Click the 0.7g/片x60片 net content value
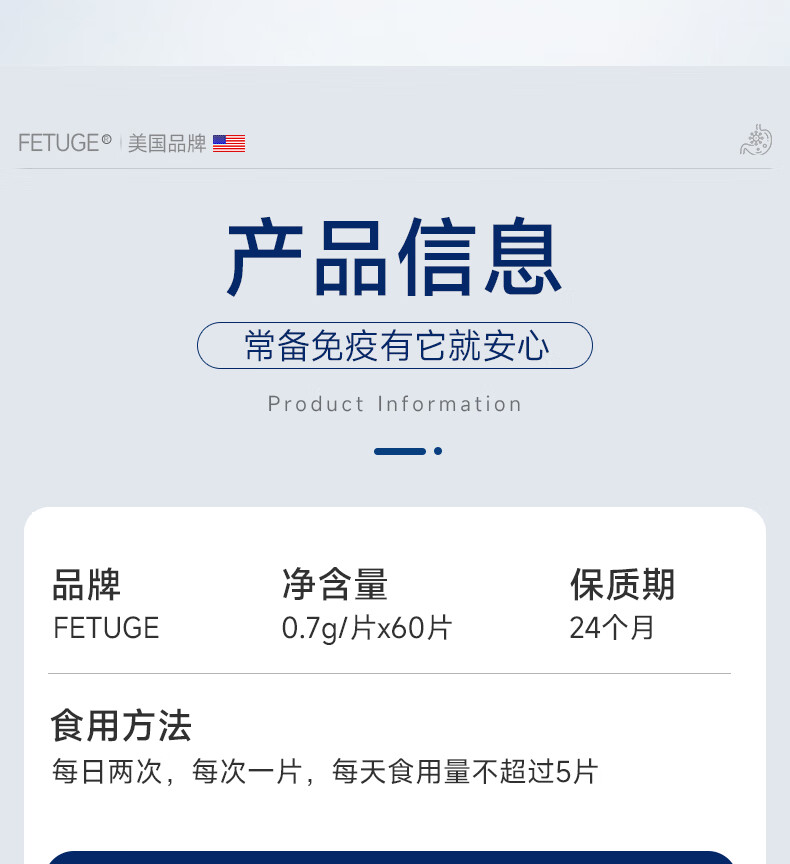 (367, 628)
